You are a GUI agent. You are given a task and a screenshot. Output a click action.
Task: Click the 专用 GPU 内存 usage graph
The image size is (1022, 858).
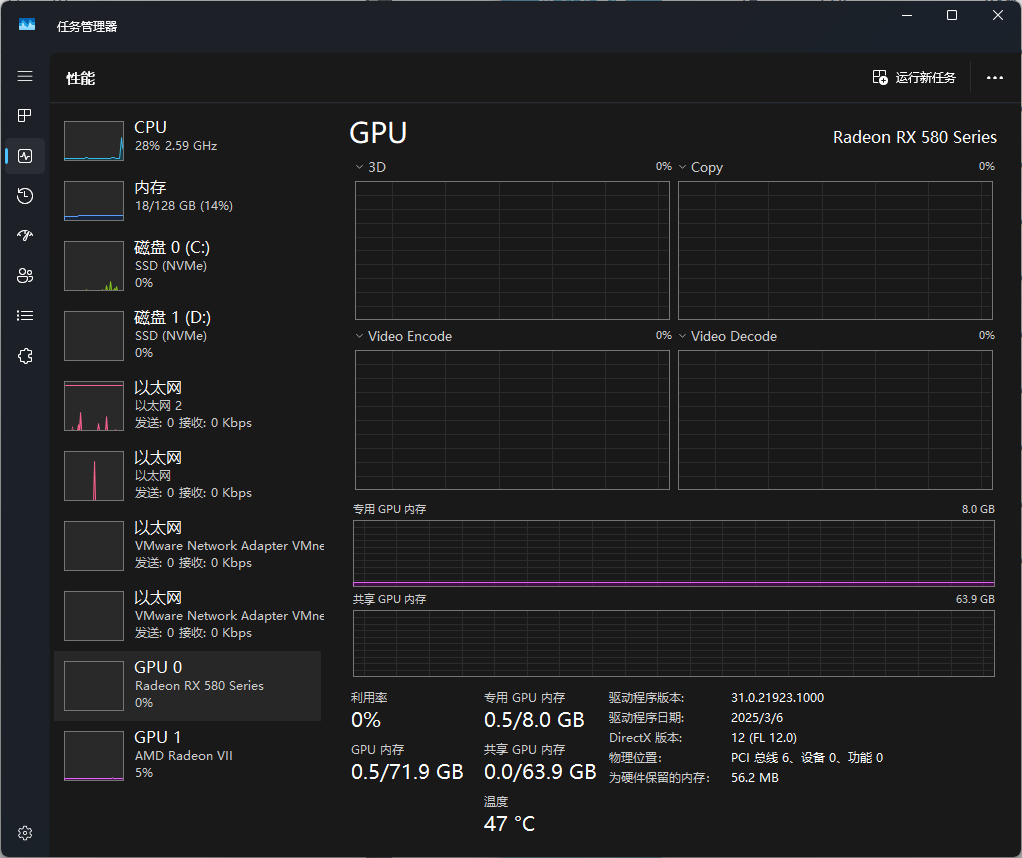click(x=673, y=553)
